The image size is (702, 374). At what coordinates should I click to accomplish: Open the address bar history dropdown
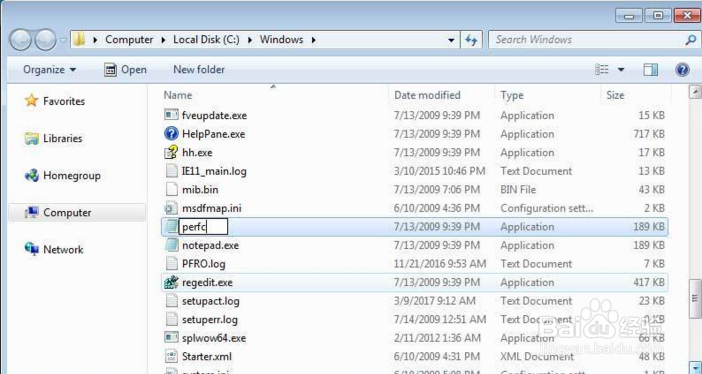click(451, 40)
